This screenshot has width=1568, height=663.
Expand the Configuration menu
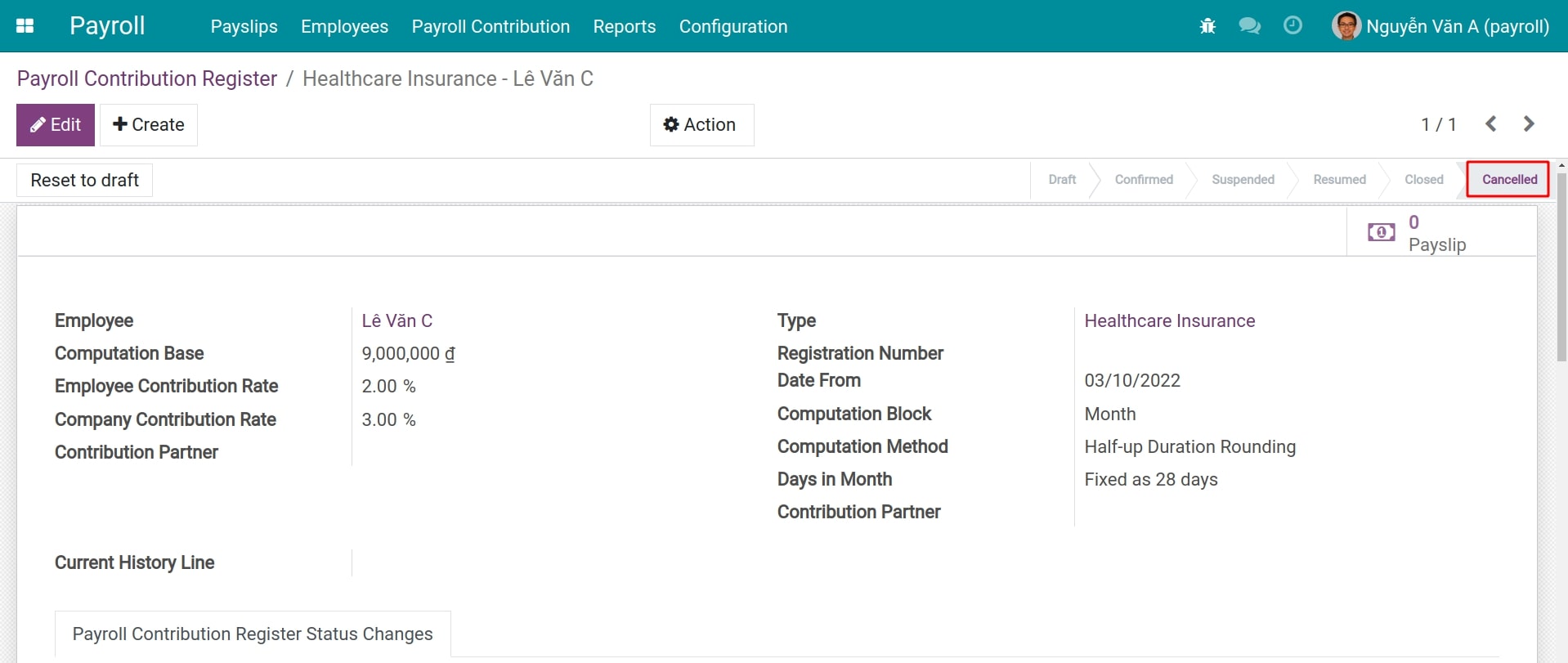coord(732,26)
